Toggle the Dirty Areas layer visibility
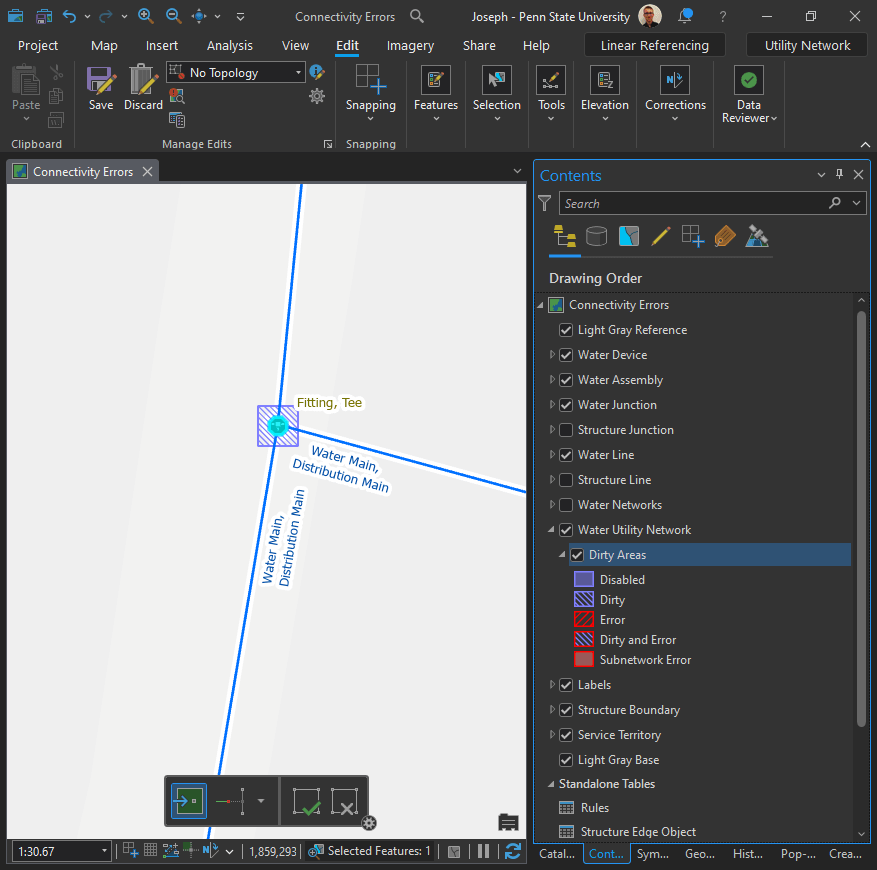Screen dimensions: 877x870 click(x=577, y=555)
